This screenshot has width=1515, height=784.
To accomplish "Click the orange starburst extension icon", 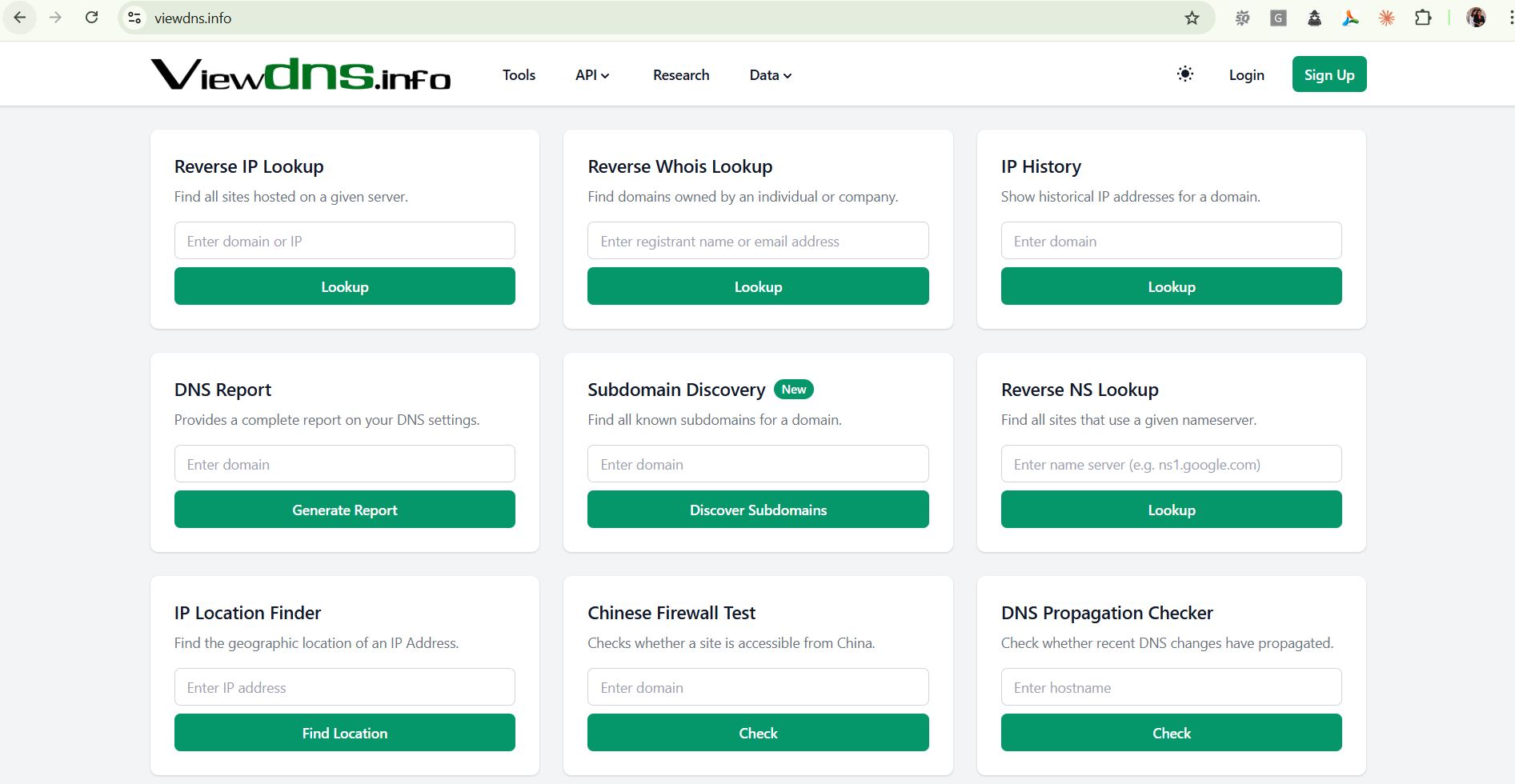I will (x=1387, y=18).
